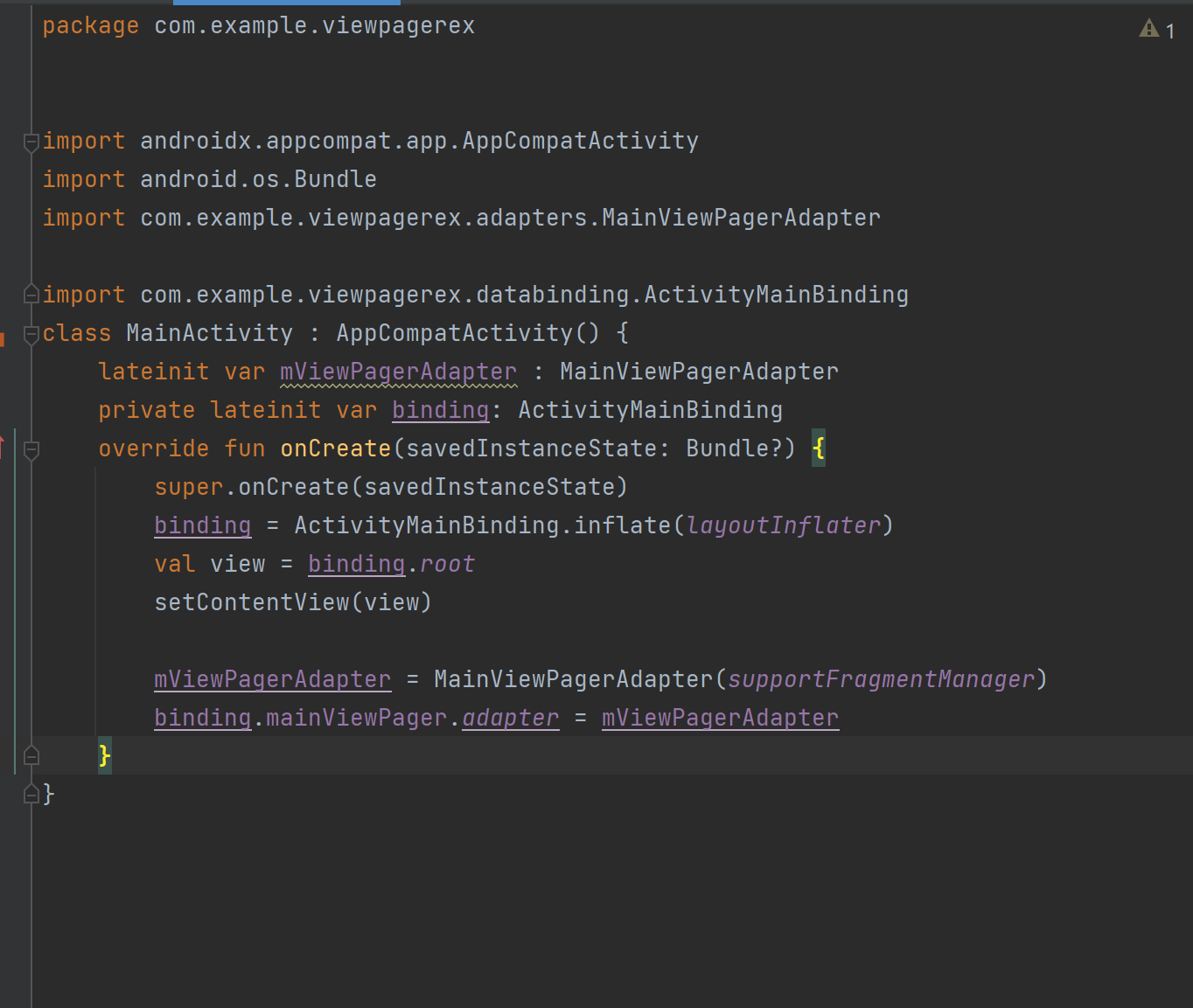The image size is (1193, 1008).
Task: Click the orange gutter marker beside class MainActivity
Action: coord(3,339)
